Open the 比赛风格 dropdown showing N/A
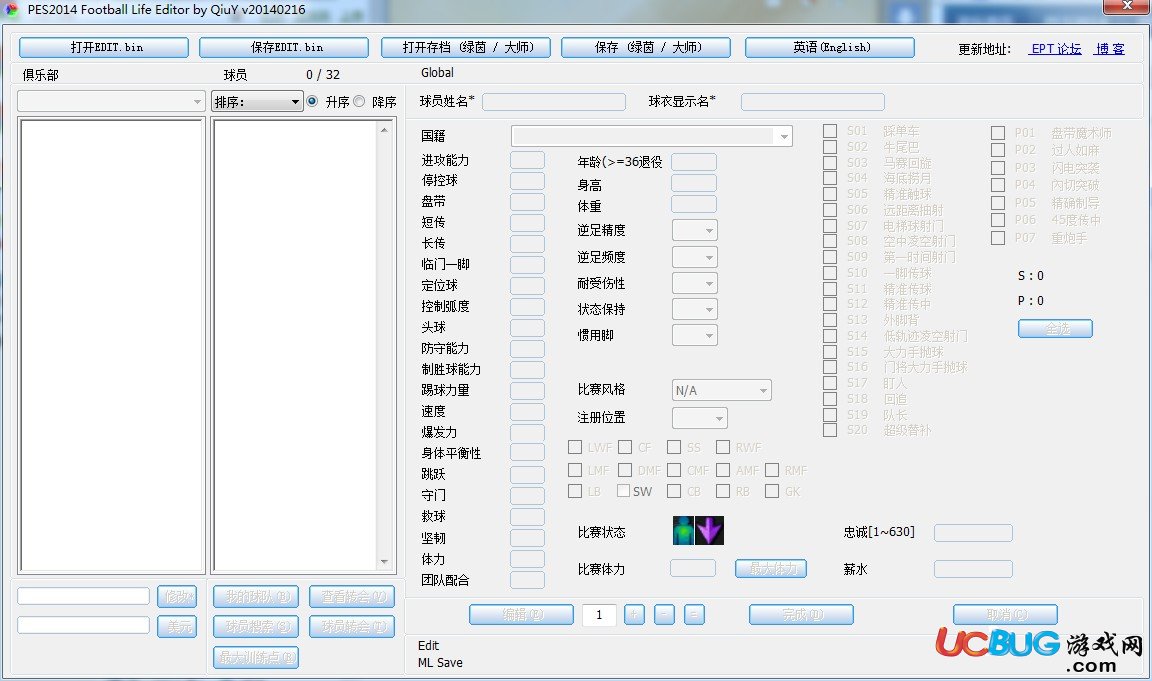 point(722,390)
